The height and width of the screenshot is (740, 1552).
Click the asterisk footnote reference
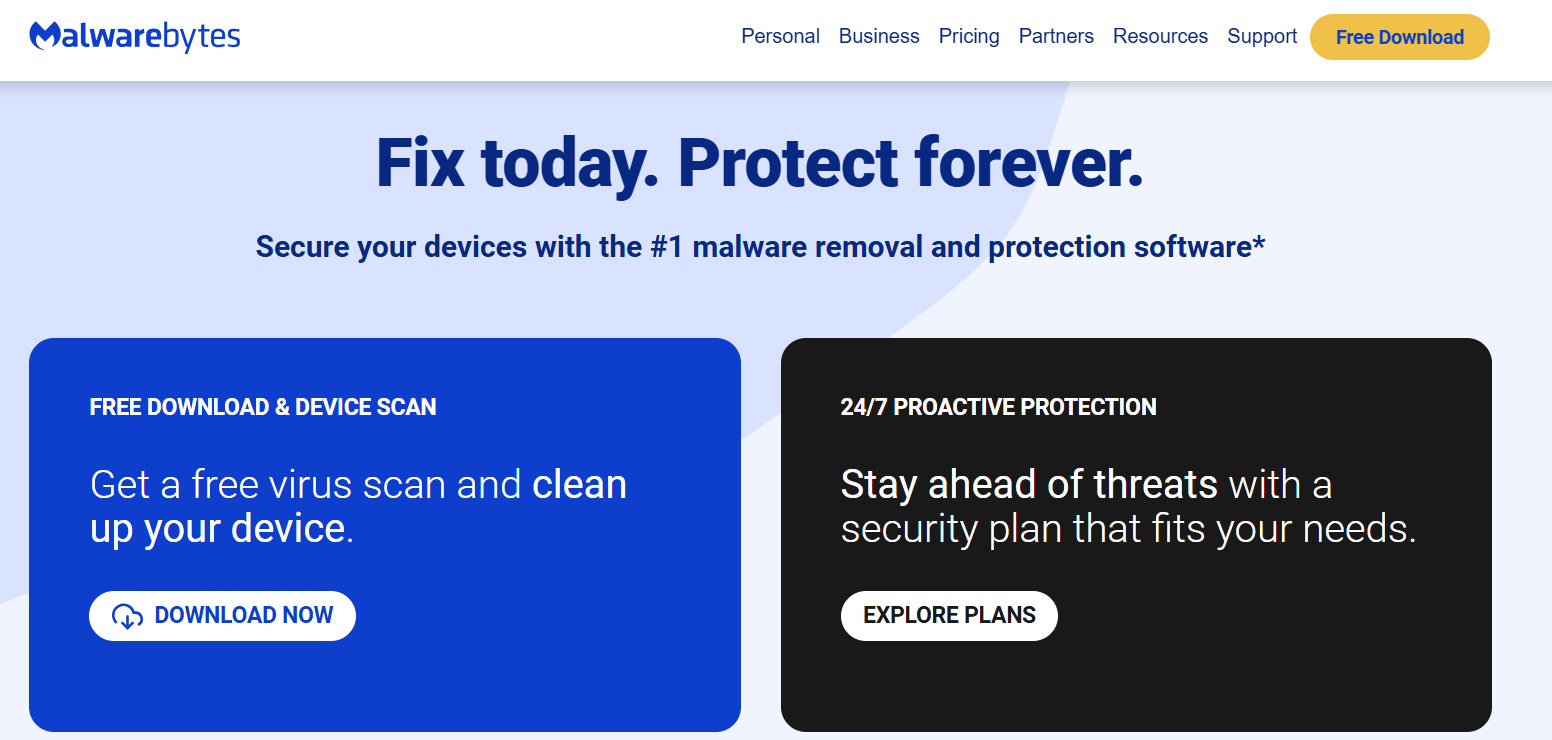1259,240
